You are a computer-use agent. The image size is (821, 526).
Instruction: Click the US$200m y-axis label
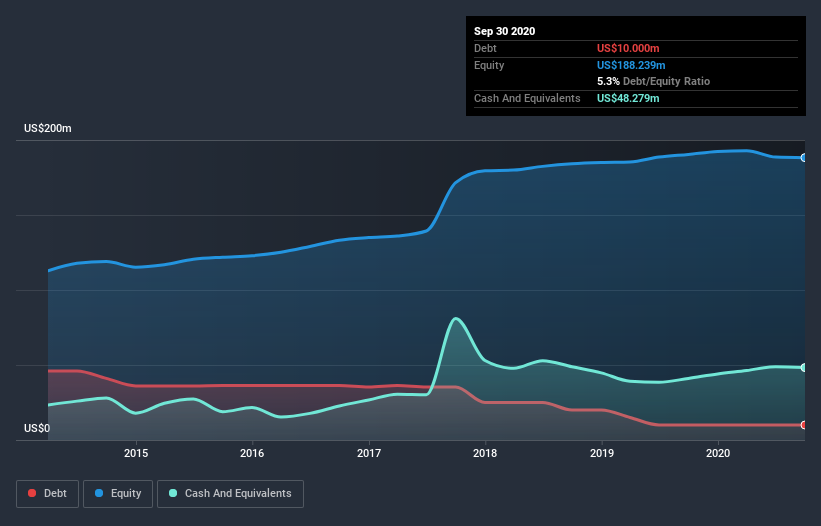coord(48,128)
